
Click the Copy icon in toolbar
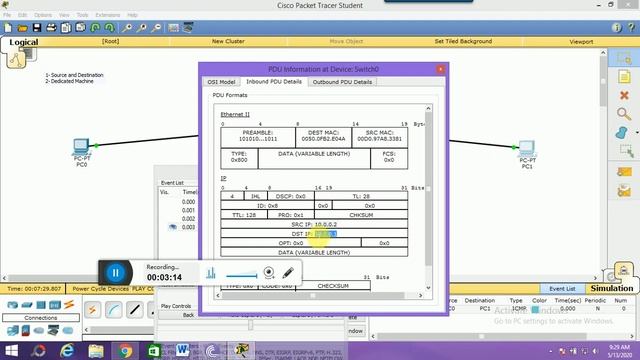tap(66, 28)
